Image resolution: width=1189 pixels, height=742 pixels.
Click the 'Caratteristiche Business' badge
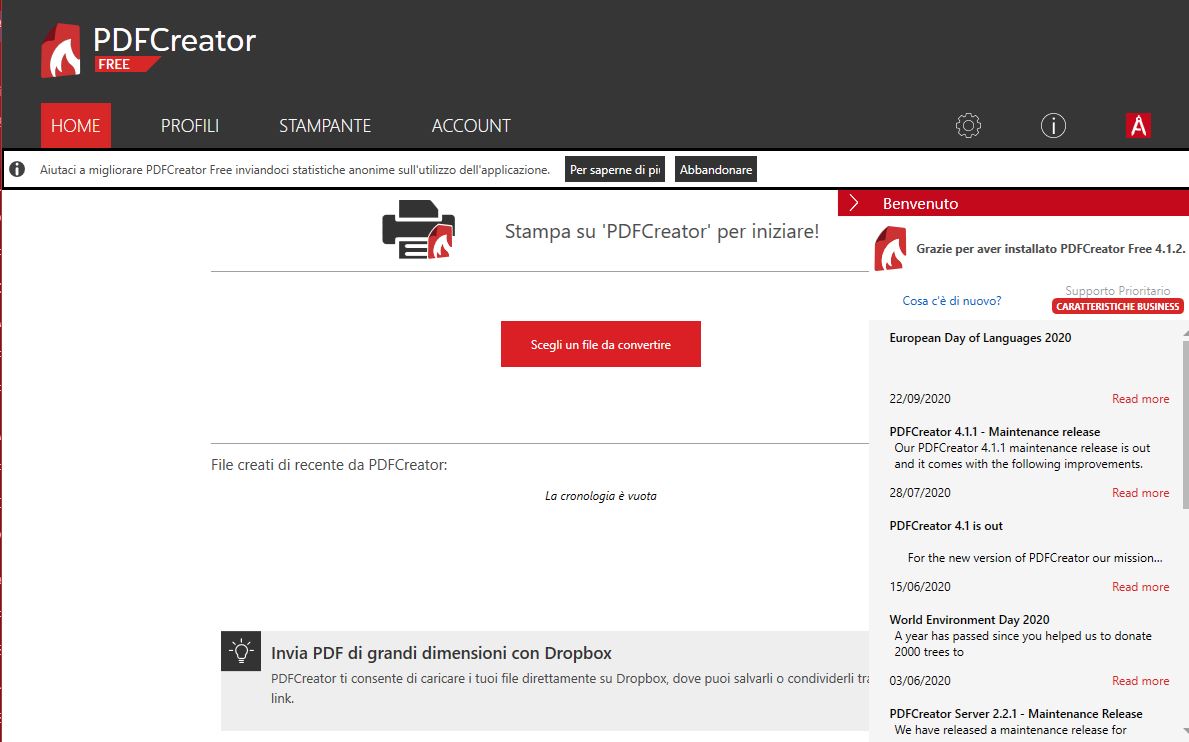1117,306
